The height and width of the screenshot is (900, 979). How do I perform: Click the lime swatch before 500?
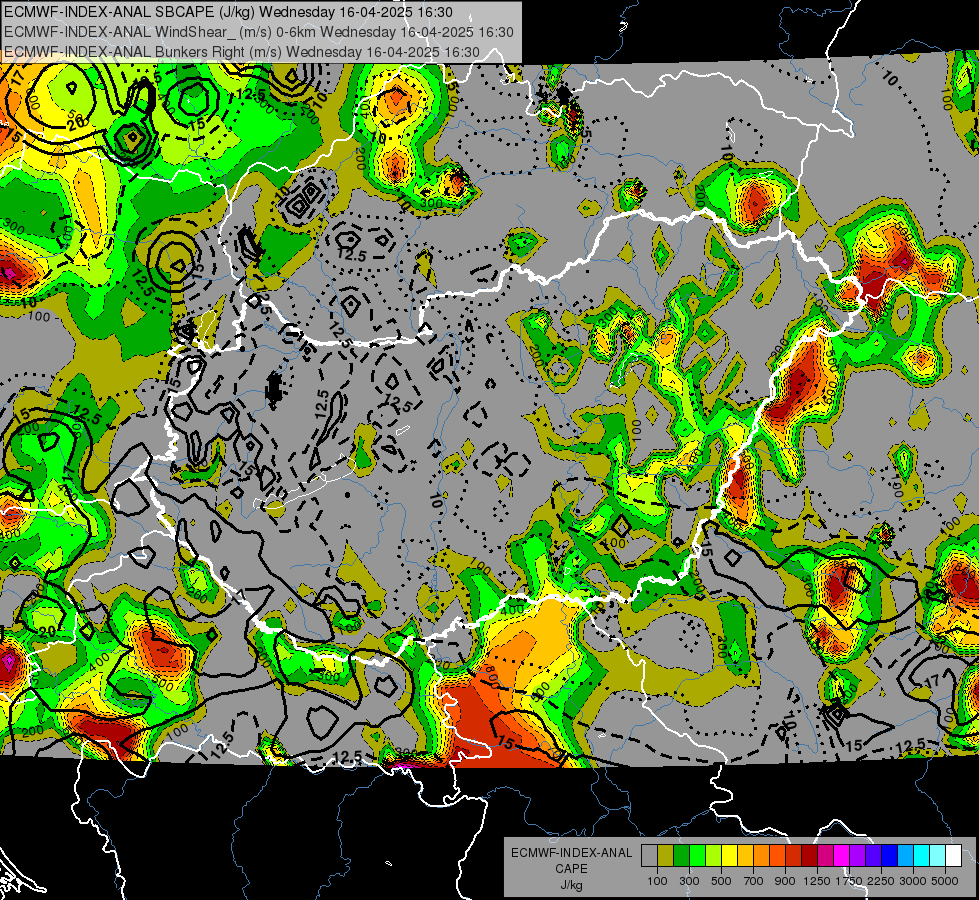point(714,856)
